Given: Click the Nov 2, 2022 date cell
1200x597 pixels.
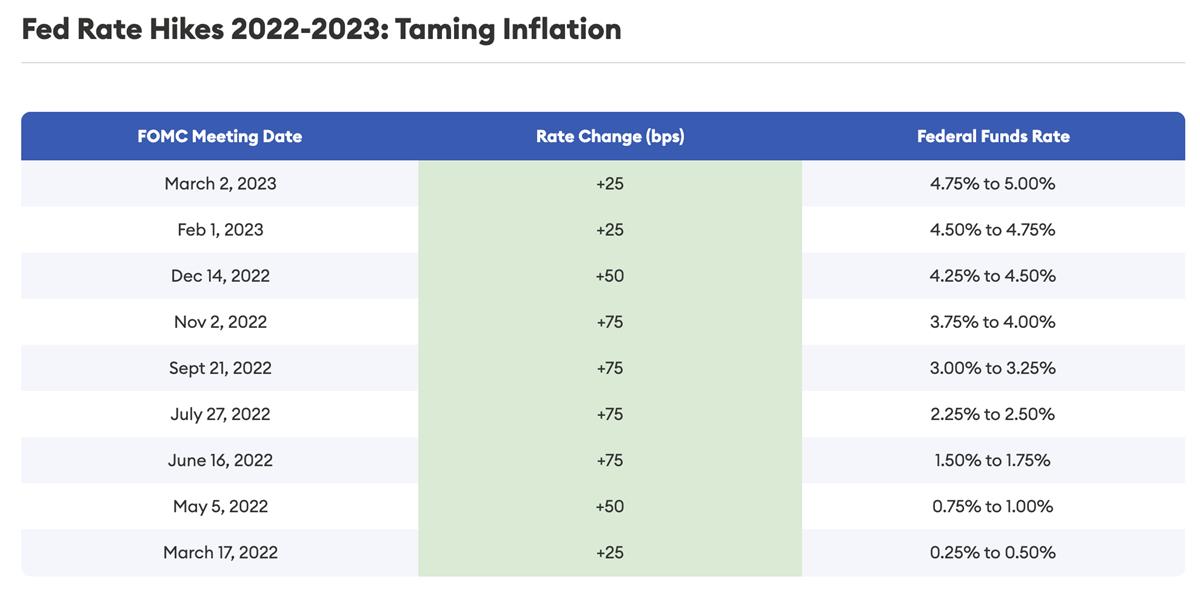Looking at the screenshot, I should coord(220,322).
